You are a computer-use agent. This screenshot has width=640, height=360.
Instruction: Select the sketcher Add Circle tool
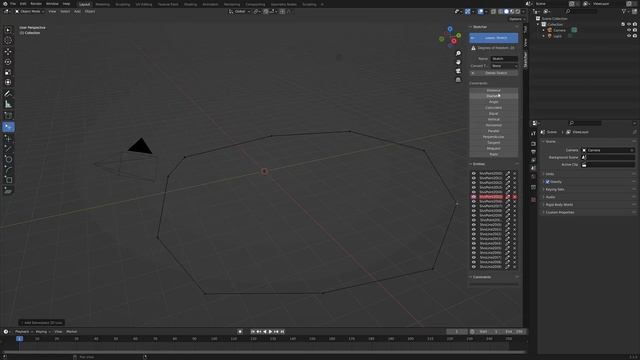tap(8, 159)
